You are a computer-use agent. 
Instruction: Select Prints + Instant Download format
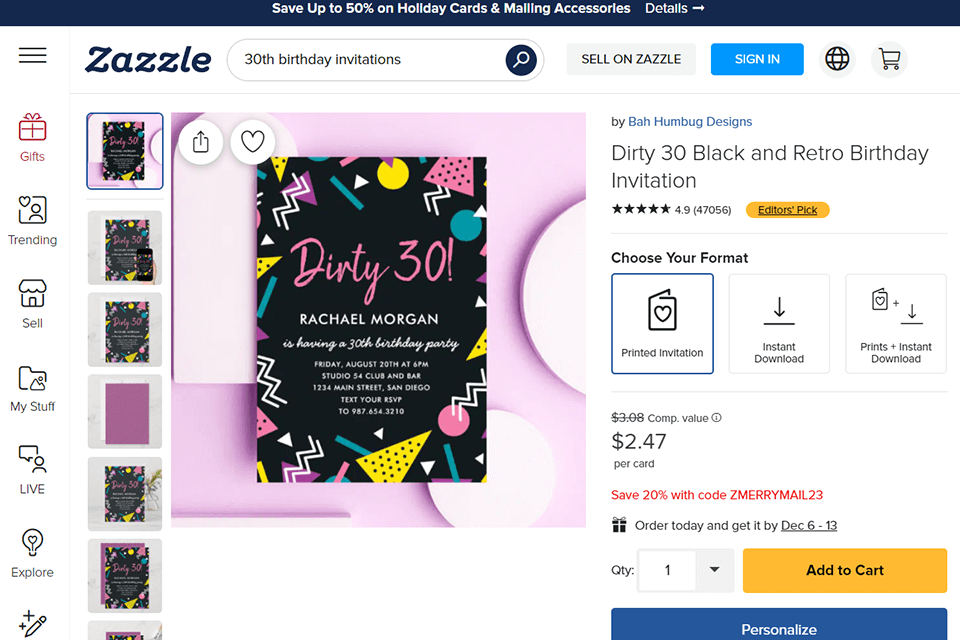(895, 323)
